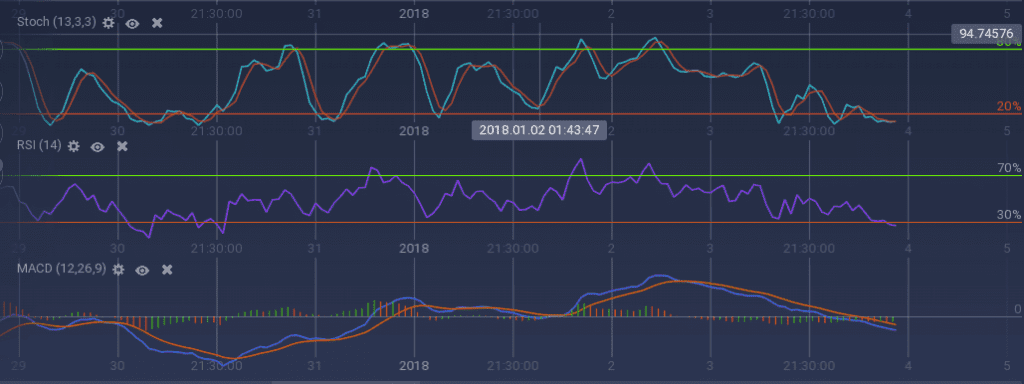This screenshot has width=1024, height=384.
Task: Open MACD (12,26,9) settings gear
Action: tap(118, 269)
